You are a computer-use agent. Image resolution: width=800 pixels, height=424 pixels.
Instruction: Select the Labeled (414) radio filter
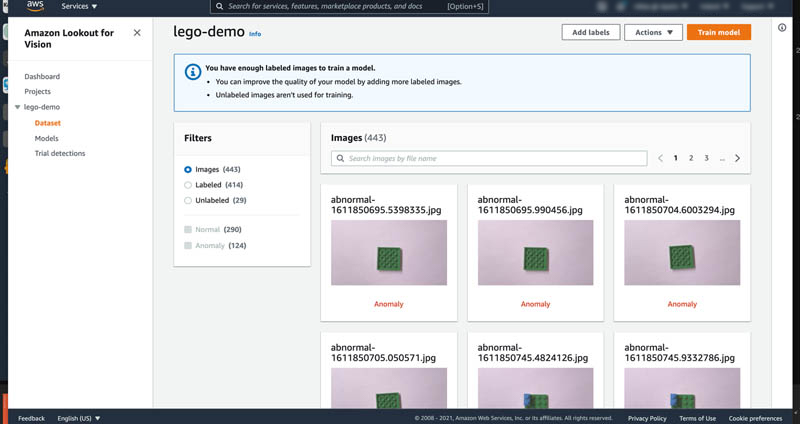[x=188, y=185]
